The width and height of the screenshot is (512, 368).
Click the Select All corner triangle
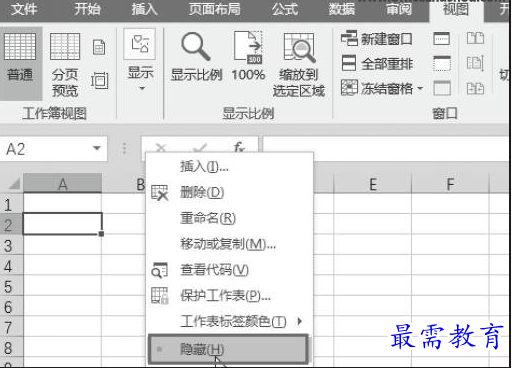coord(13,184)
